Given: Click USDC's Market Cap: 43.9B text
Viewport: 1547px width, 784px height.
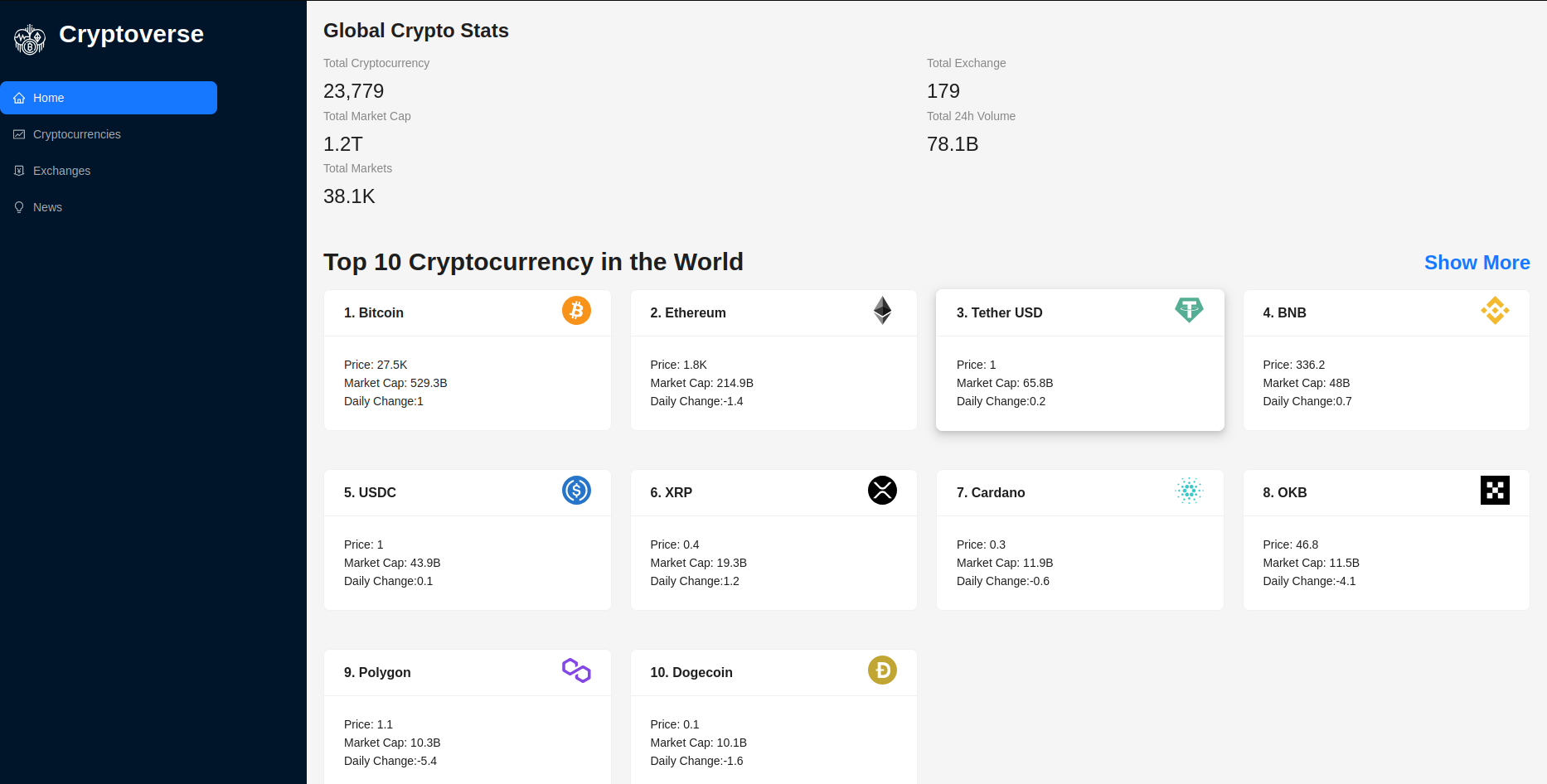Looking at the screenshot, I should point(392,563).
